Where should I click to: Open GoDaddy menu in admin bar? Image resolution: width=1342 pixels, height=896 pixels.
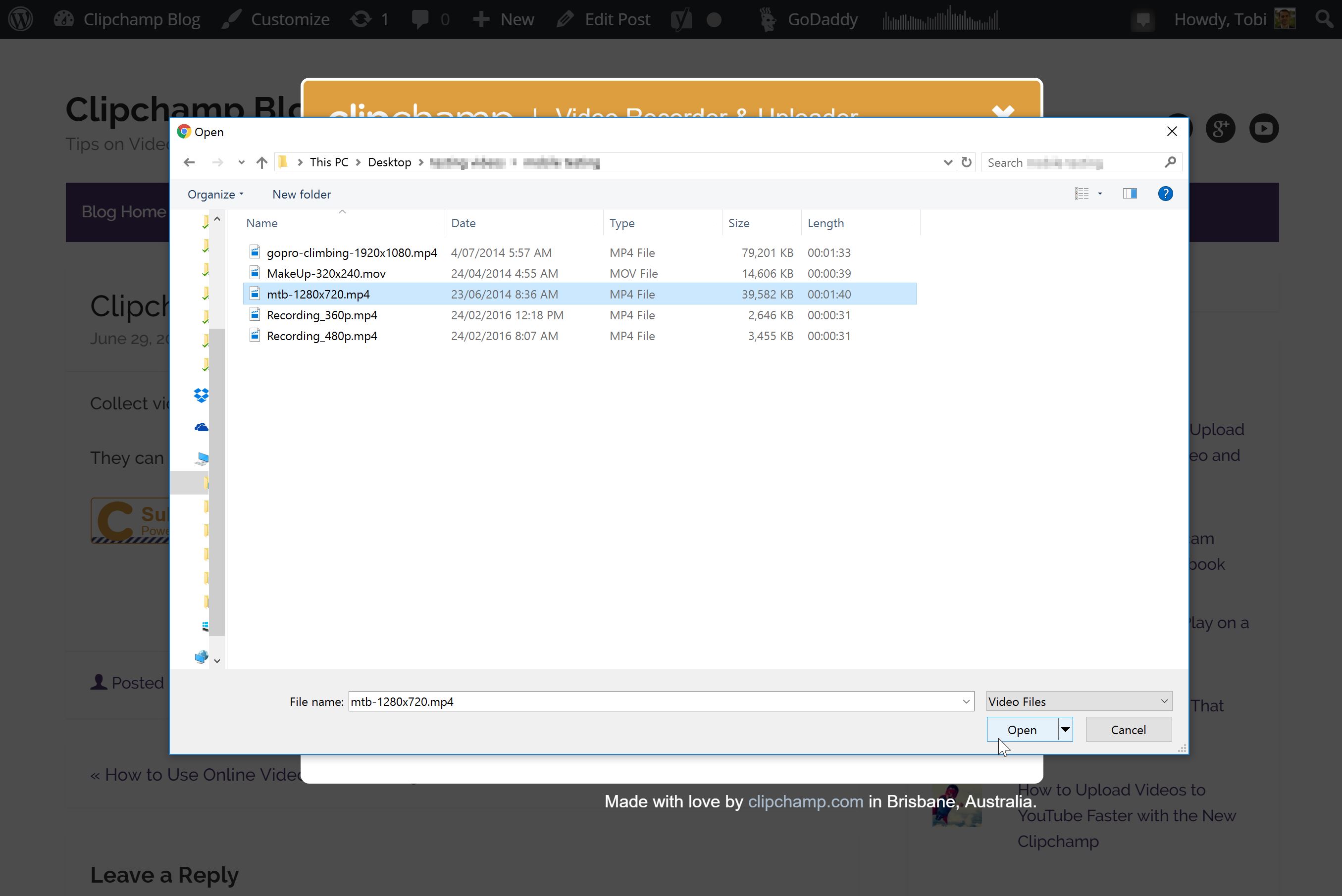809,19
